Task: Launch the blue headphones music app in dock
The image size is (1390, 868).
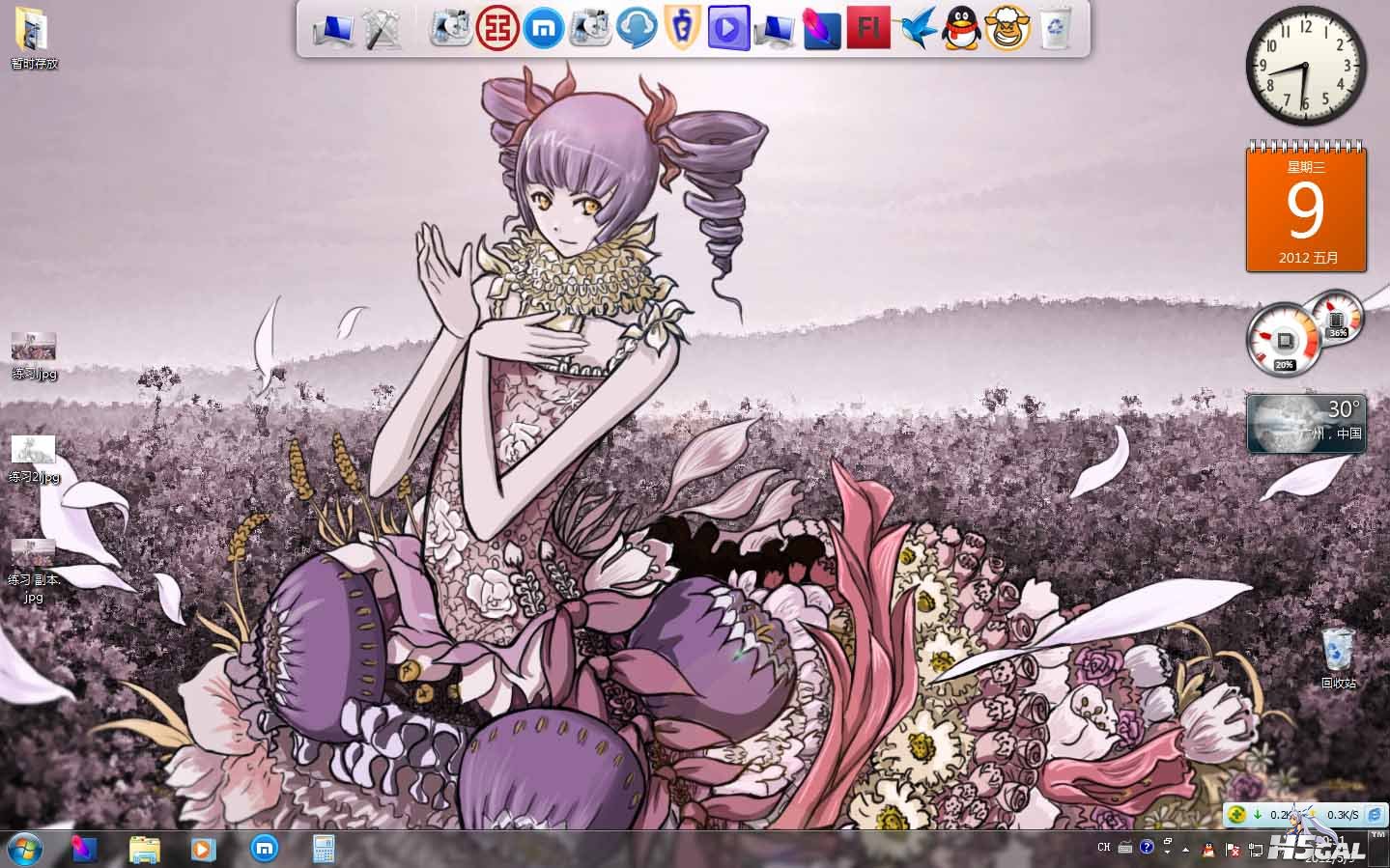Action: click(637, 28)
